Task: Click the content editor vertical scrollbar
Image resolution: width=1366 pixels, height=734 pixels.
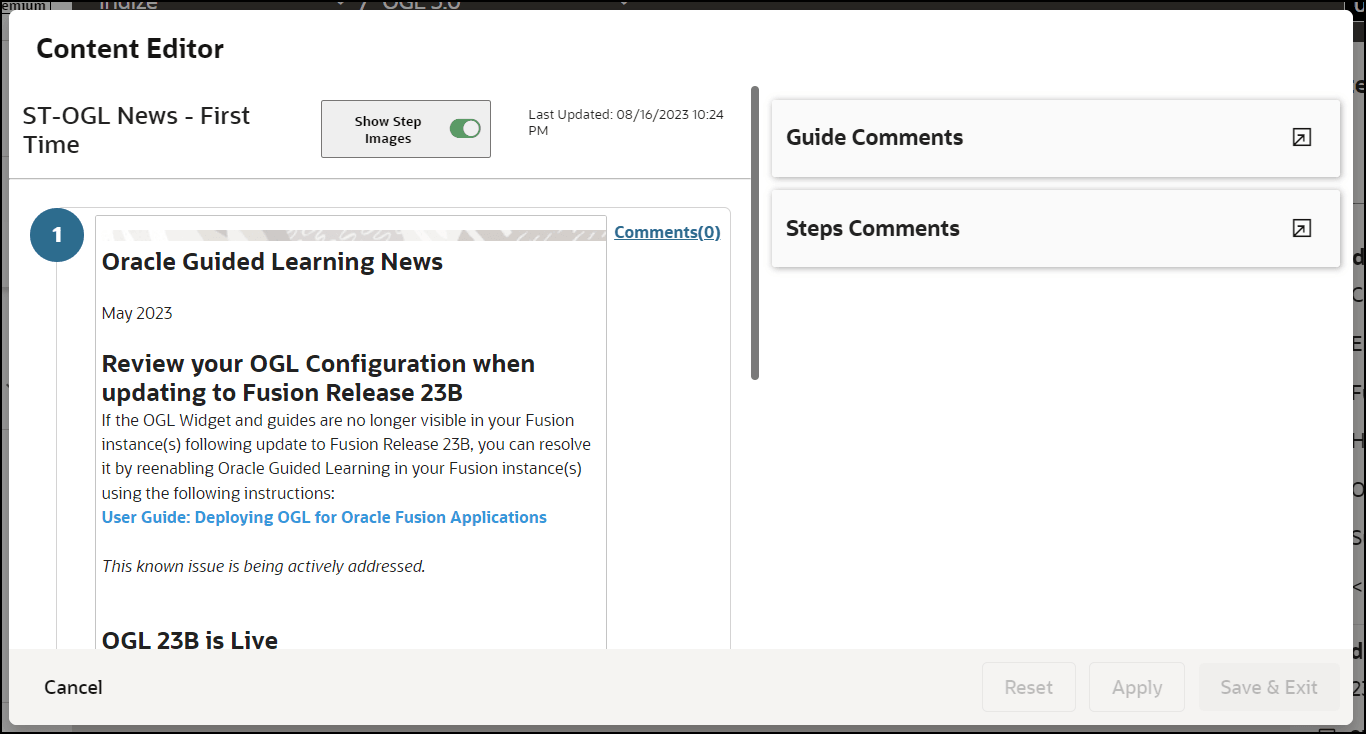Action: point(755,233)
